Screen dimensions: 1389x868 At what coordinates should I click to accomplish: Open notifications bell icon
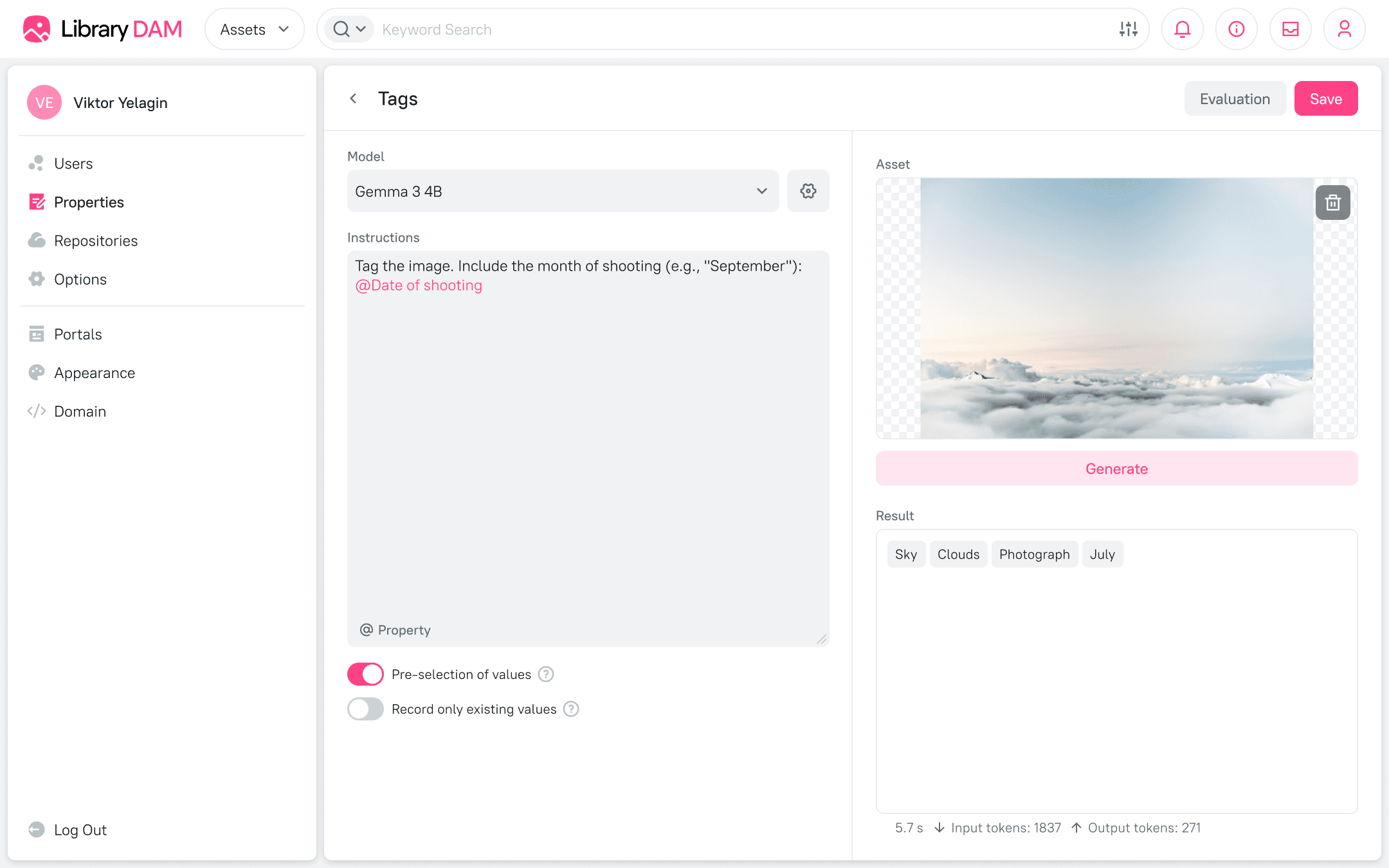(1182, 29)
